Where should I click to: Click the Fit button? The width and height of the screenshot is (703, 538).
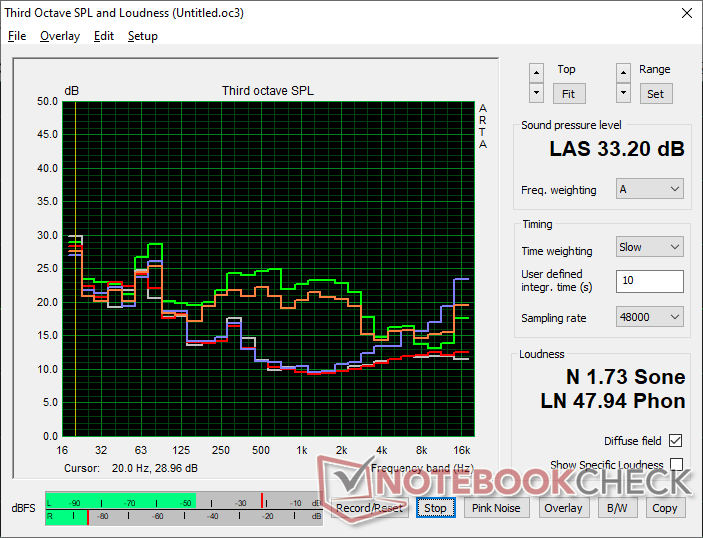(567, 93)
